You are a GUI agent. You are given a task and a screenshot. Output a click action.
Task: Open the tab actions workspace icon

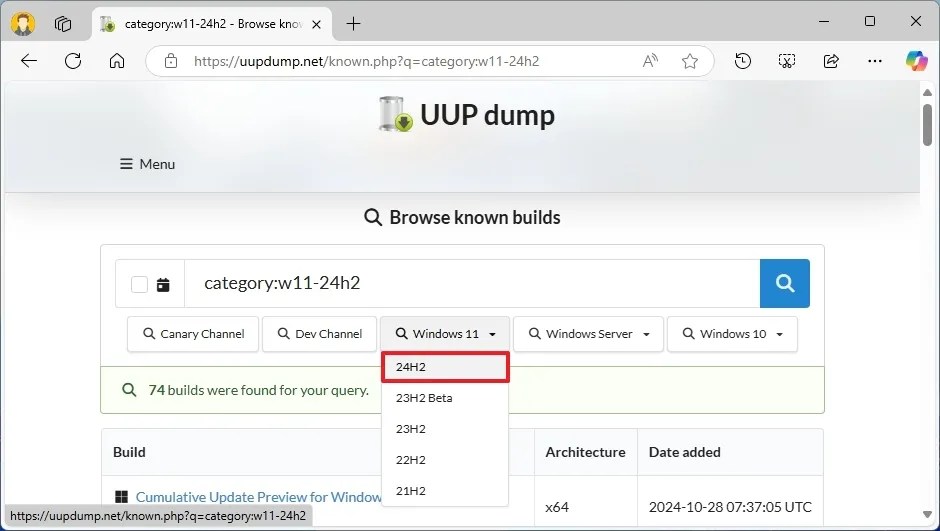(x=63, y=24)
